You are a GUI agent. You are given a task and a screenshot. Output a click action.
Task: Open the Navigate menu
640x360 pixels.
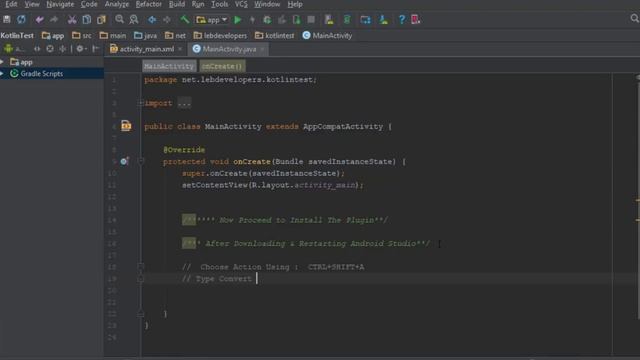tap(60, 4)
